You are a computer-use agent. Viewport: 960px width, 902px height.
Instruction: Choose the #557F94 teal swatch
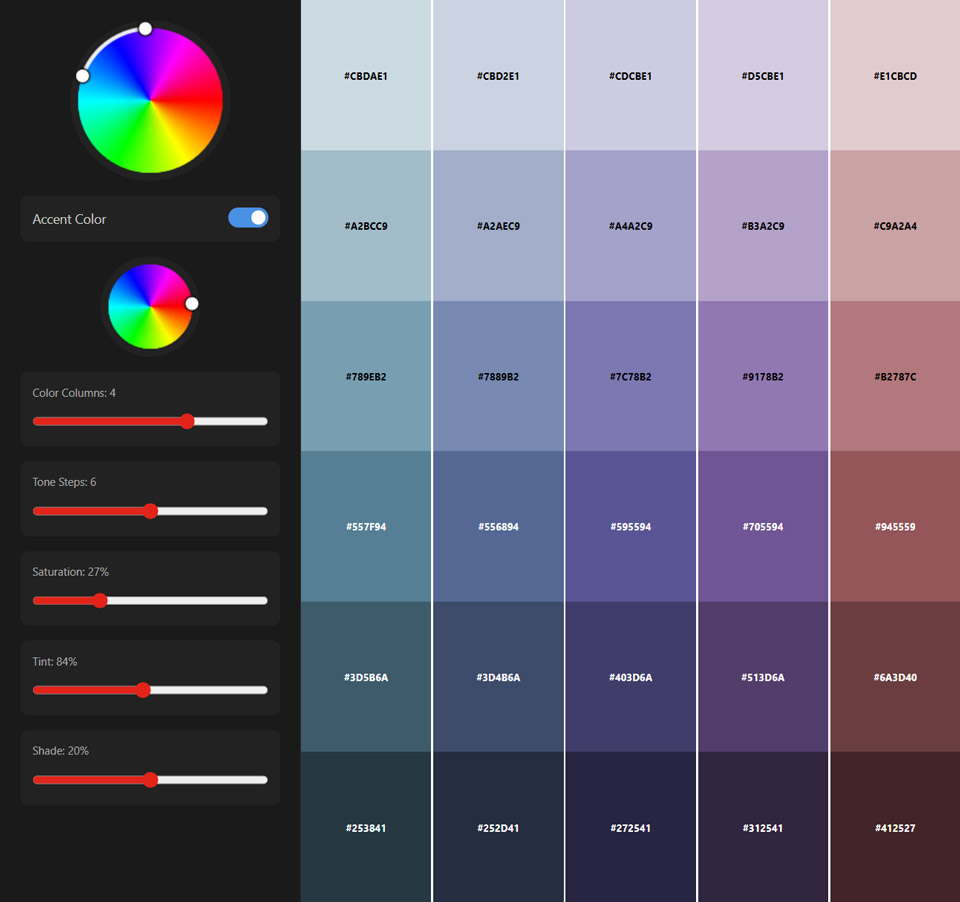[365, 527]
